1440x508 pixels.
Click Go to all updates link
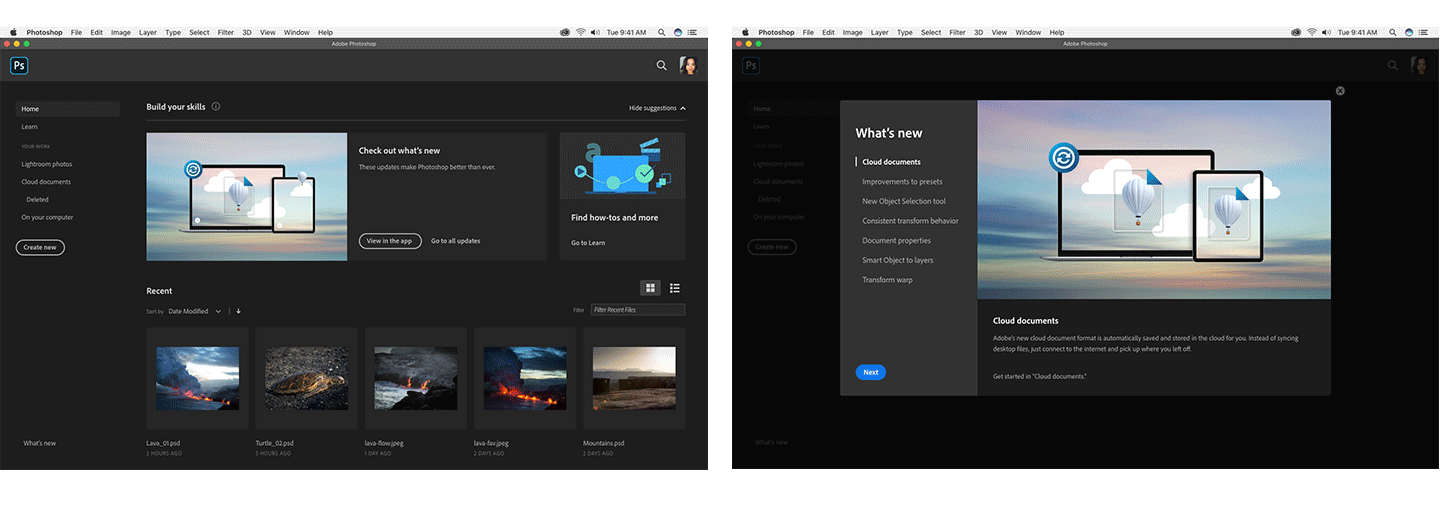[456, 241]
